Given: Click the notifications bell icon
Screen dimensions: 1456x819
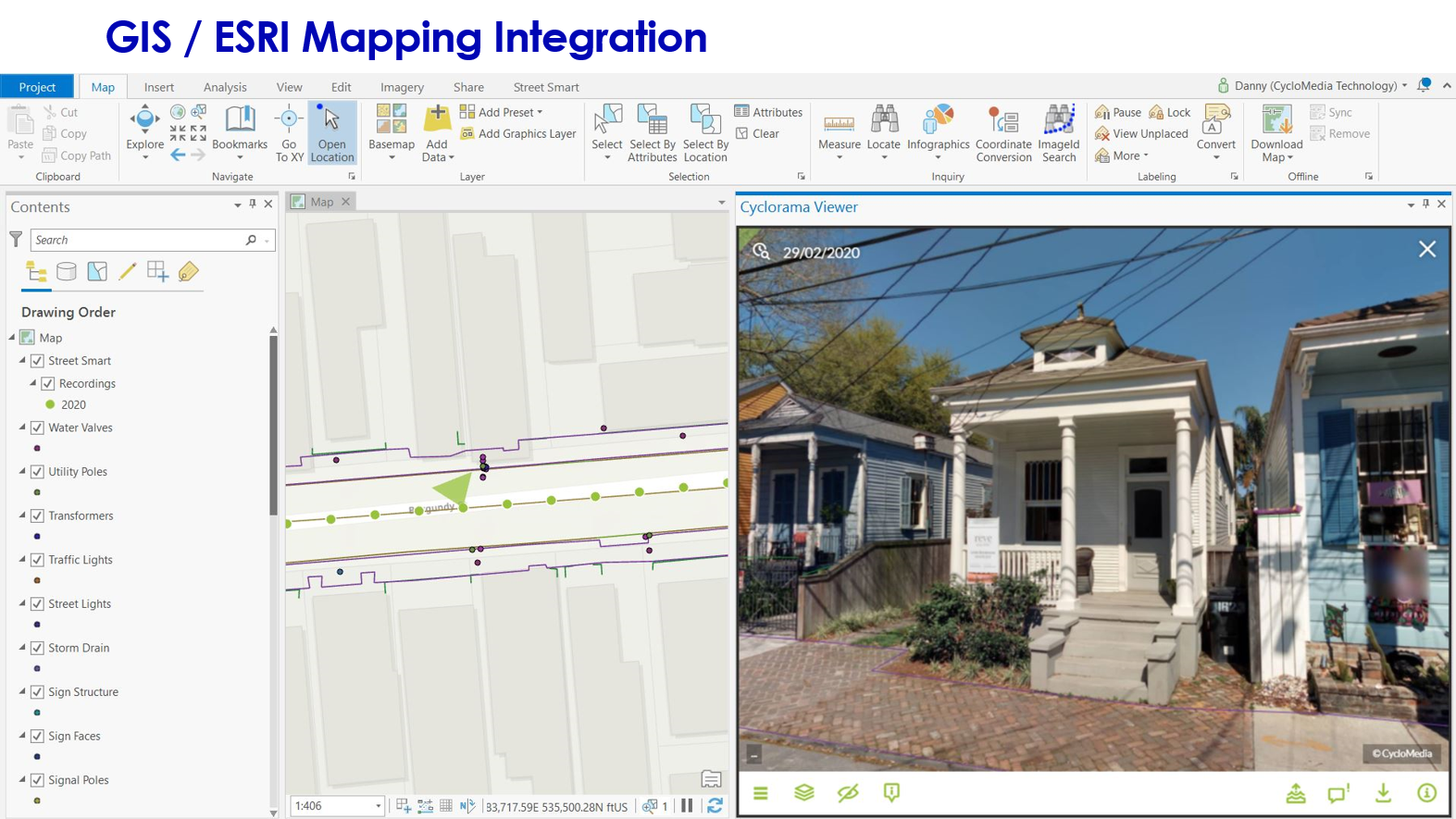Looking at the screenshot, I should click(x=1425, y=85).
